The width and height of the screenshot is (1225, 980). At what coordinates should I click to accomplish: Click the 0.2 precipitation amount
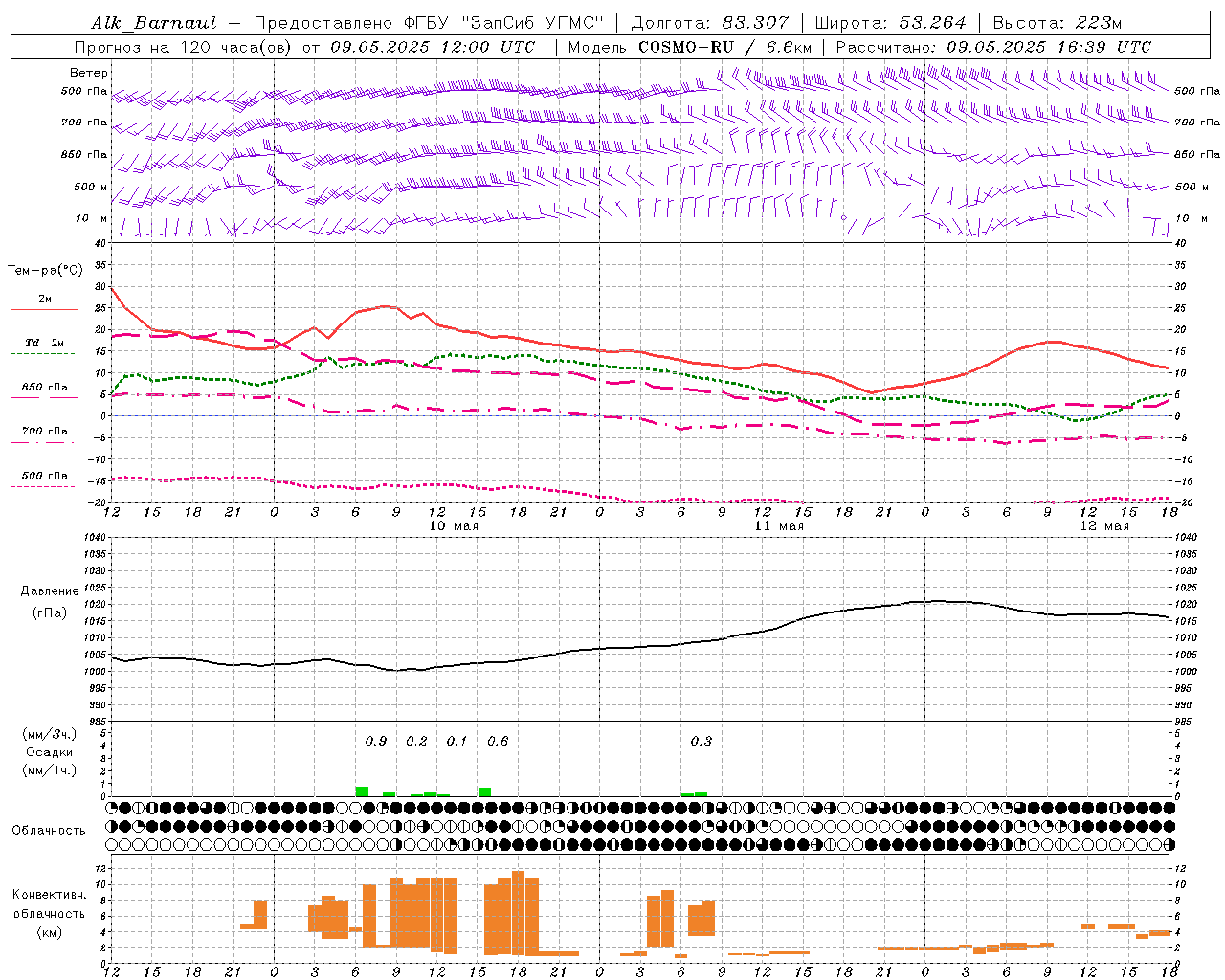pos(416,742)
